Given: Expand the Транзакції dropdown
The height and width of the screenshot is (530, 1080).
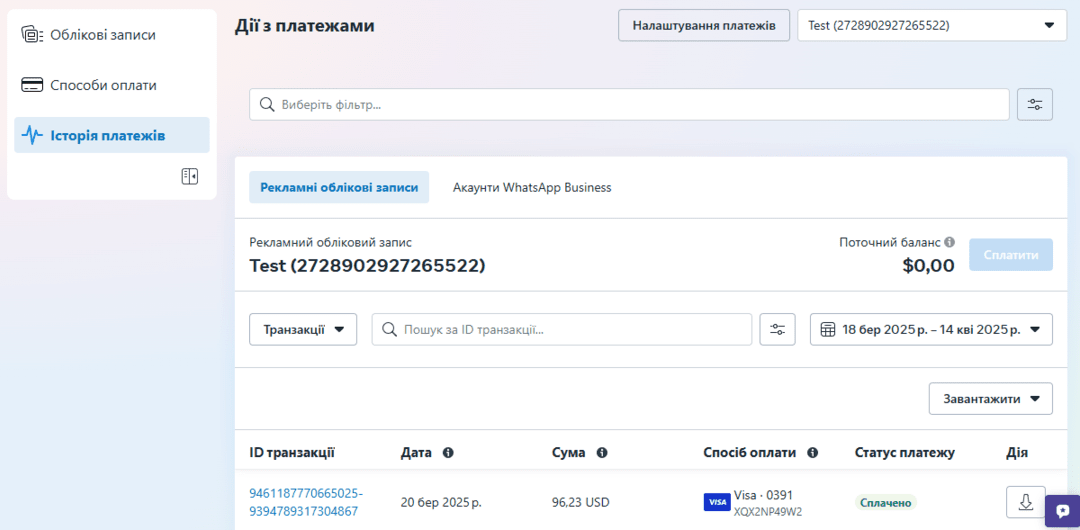Looking at the screenshot, I should (303, 329).
